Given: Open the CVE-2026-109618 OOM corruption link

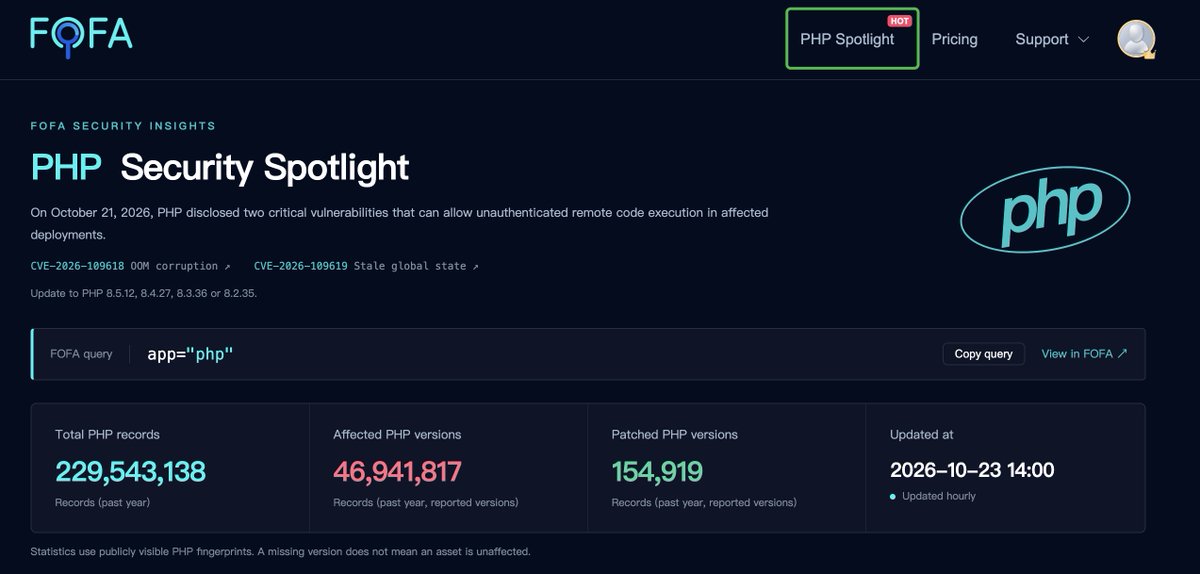Looking at the screenshot, I should [x=131, y=266].
